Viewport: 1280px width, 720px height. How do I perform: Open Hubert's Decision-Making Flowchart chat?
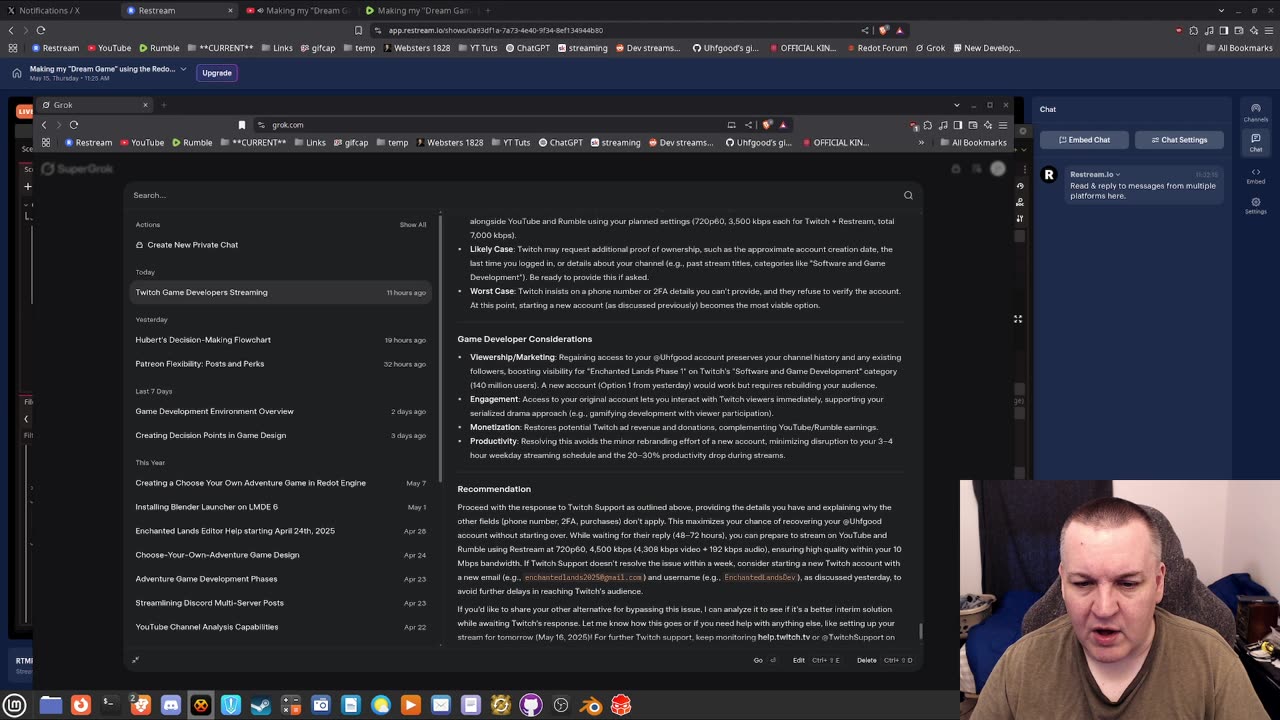tap(281, 340)
